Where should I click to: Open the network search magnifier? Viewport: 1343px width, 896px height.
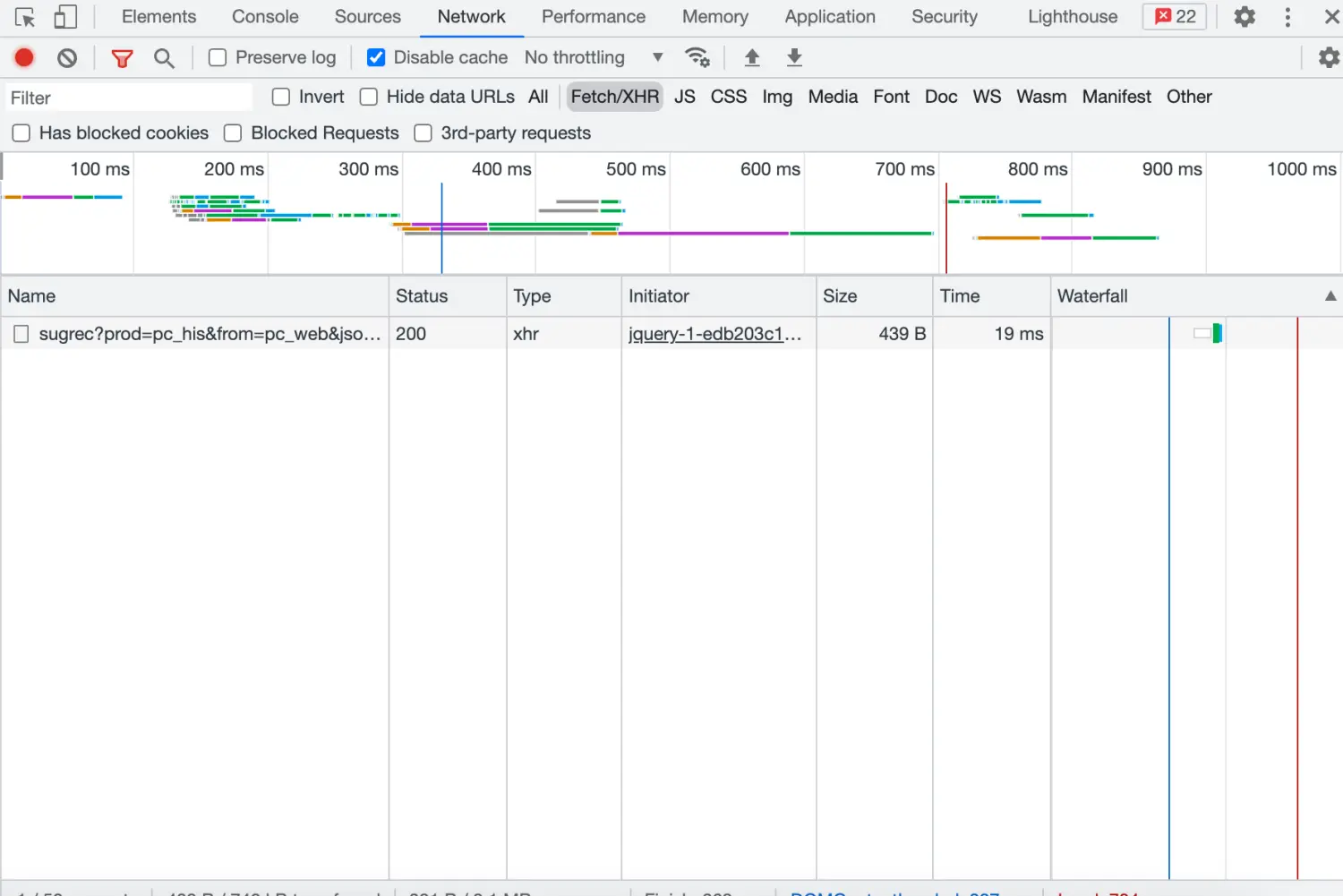[x=164, y=59]
